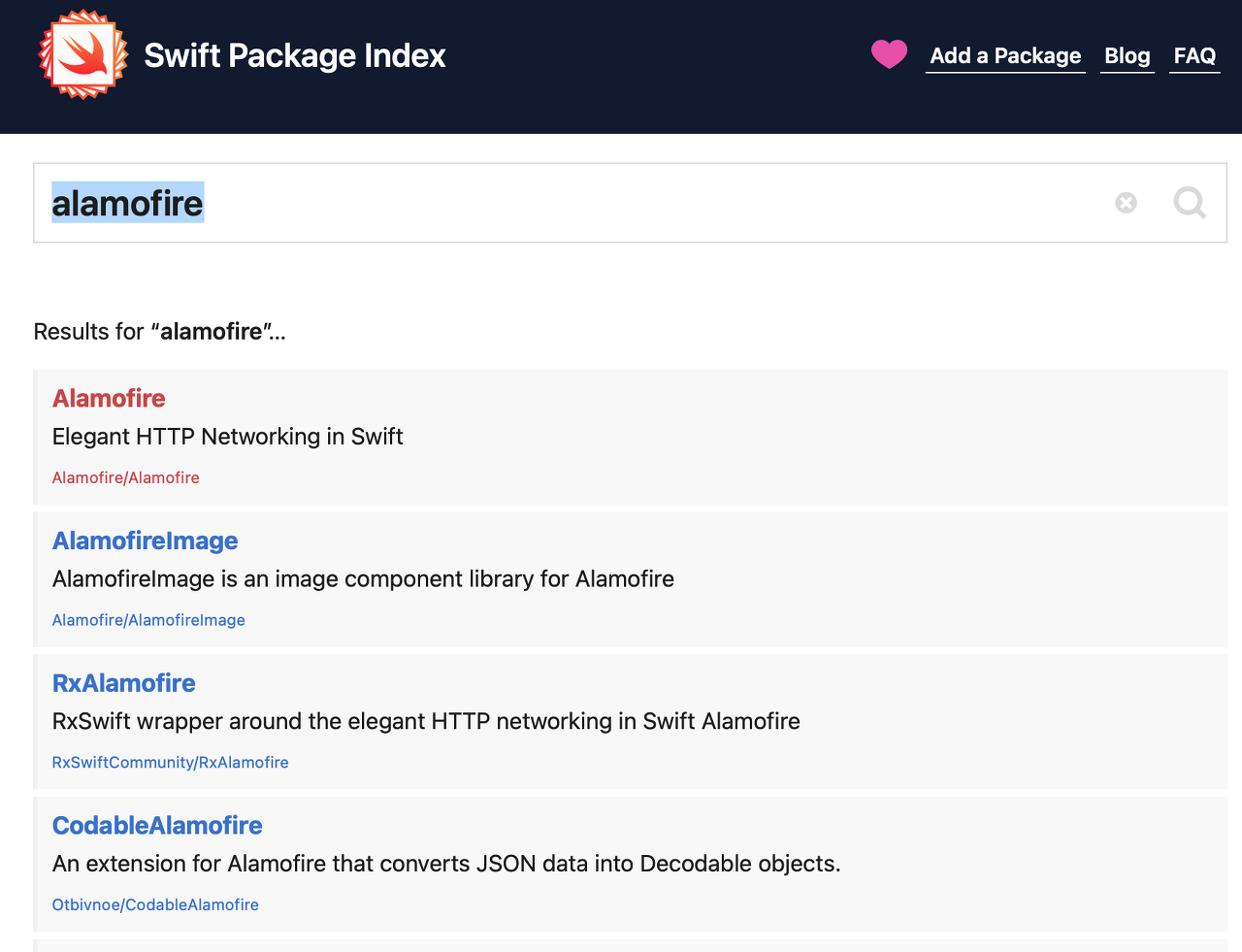Click the Swift Package Index logo icon
This screenshot has height=952, width=1242.
coord(83,54)
